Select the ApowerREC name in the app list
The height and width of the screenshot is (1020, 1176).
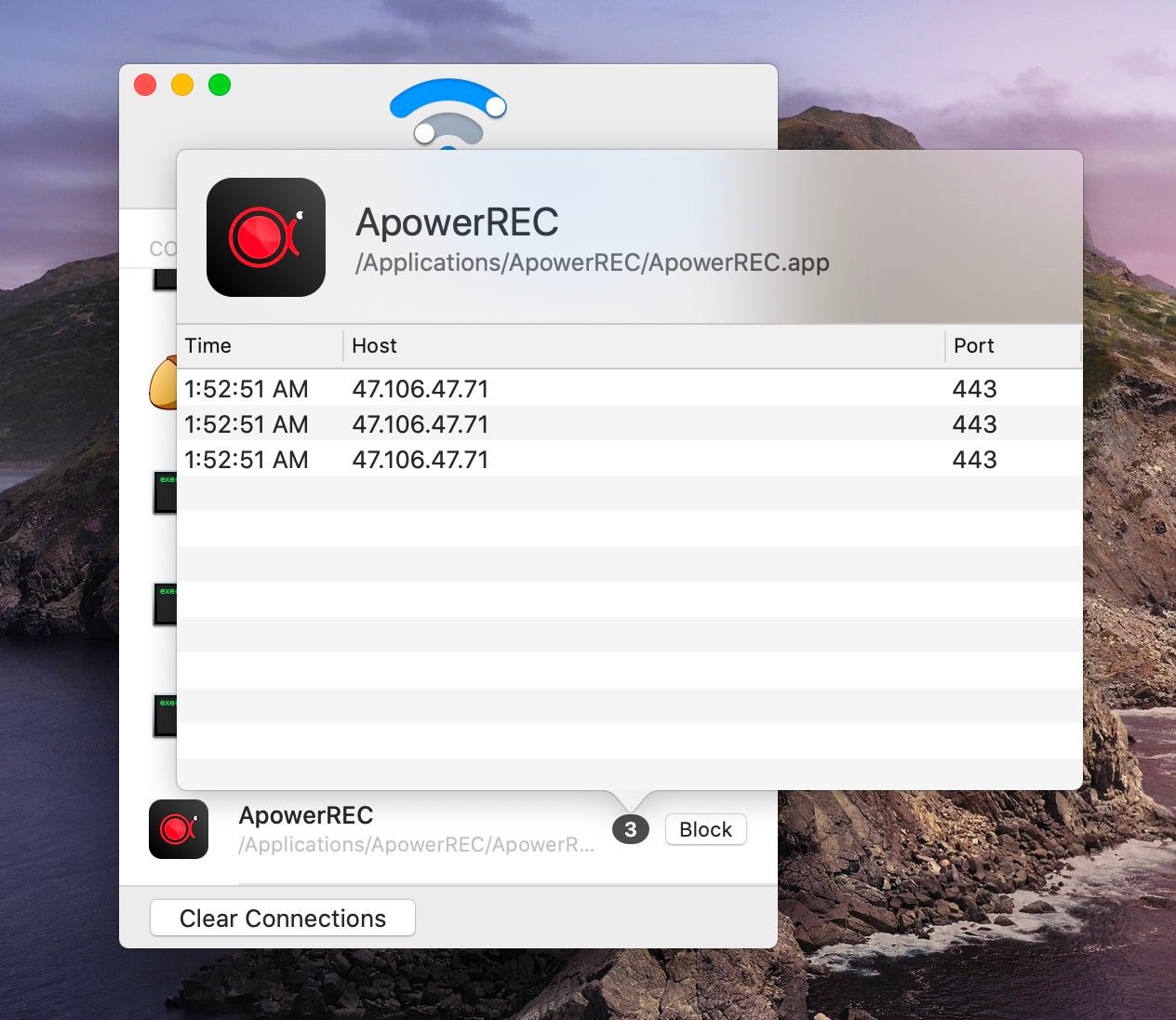pyautogui.click(x=306, y=815)
